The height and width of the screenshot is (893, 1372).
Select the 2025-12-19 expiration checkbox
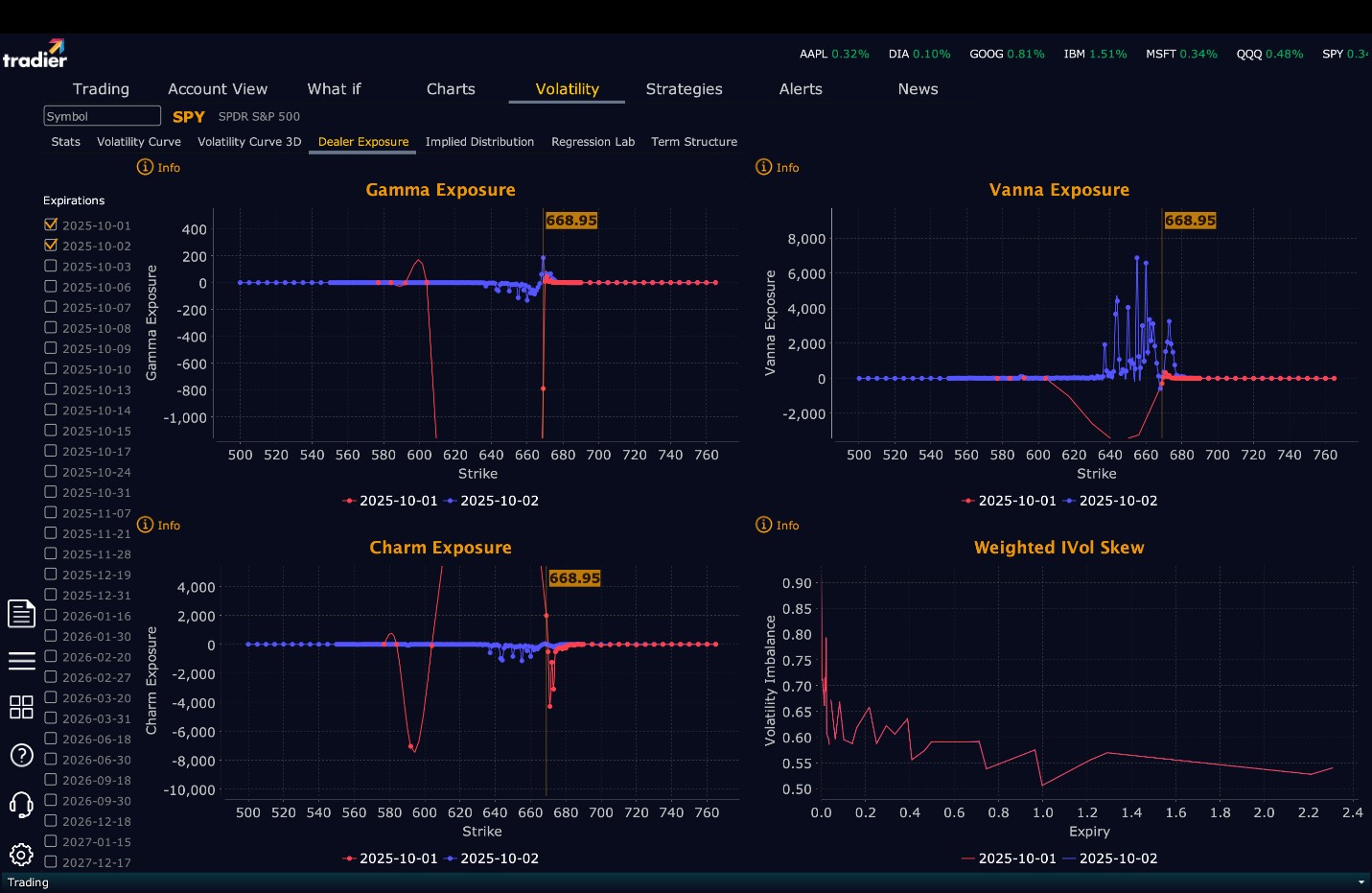pos(51,574)
